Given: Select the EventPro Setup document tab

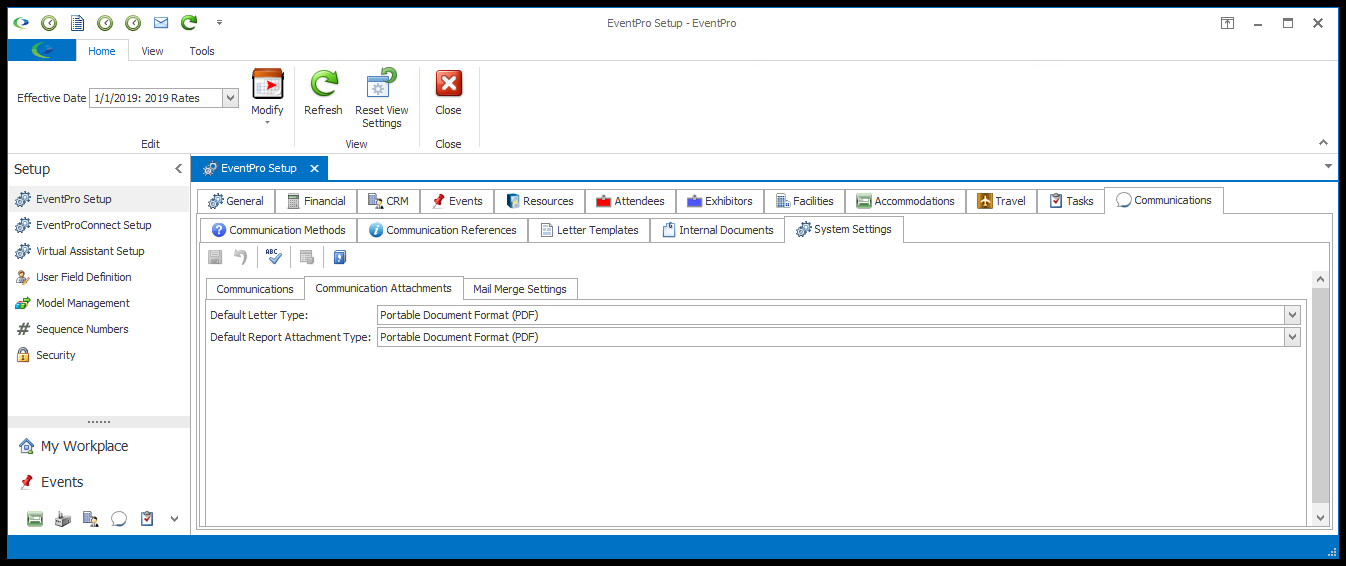Looking at the screenshot, I should [x=258, y=169].
